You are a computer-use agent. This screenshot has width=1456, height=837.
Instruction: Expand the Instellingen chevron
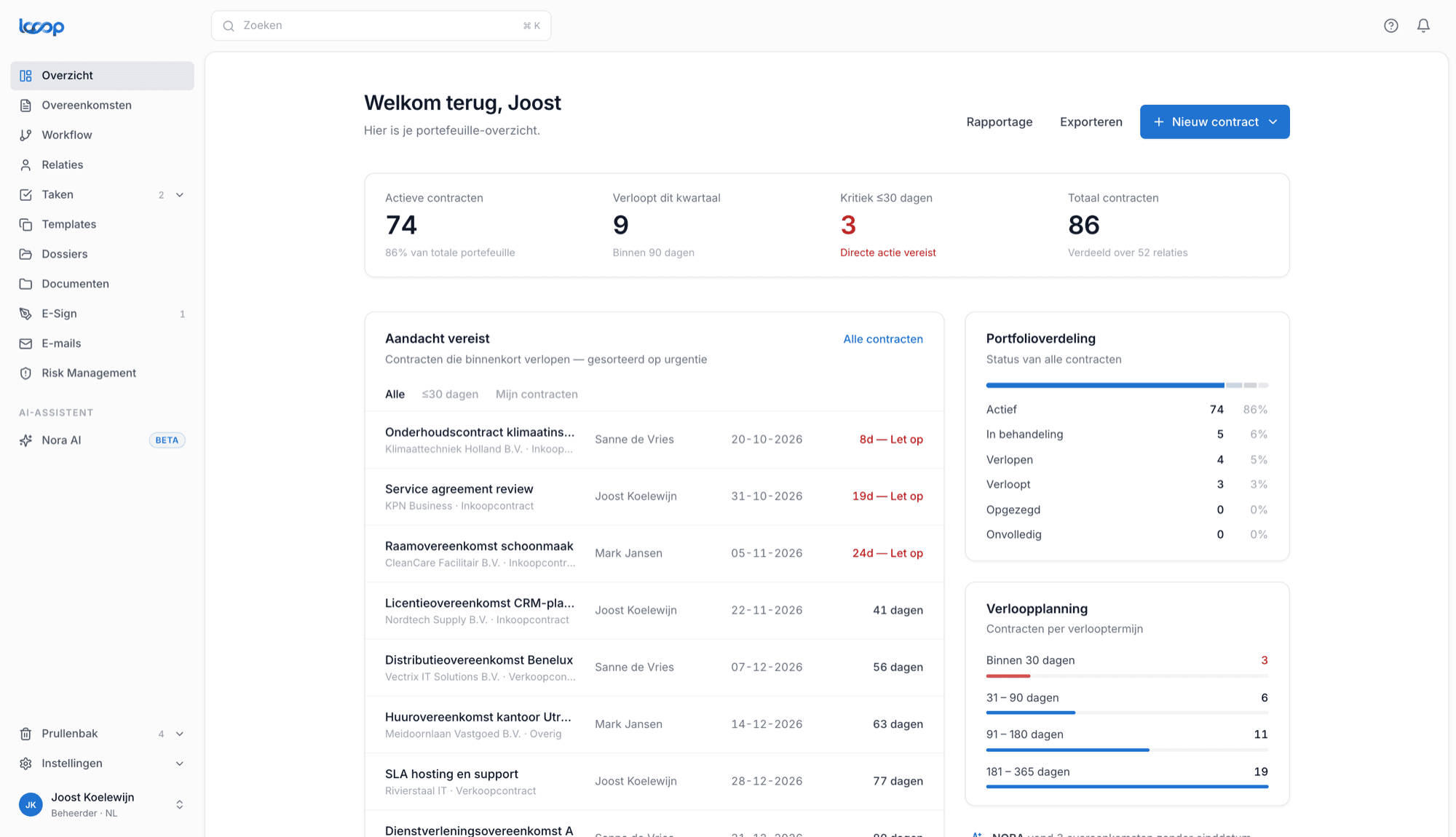(180, 763)
